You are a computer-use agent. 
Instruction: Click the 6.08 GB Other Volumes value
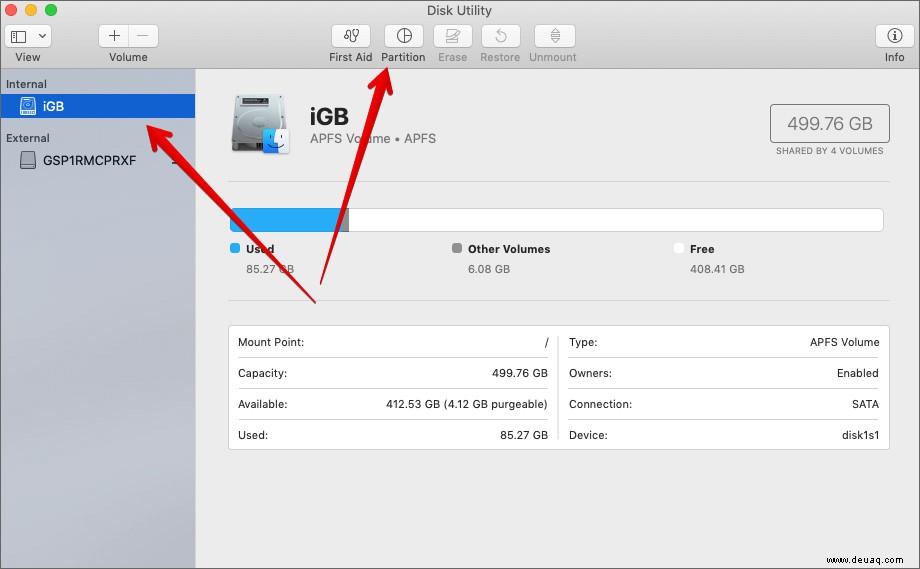(489, 269)
